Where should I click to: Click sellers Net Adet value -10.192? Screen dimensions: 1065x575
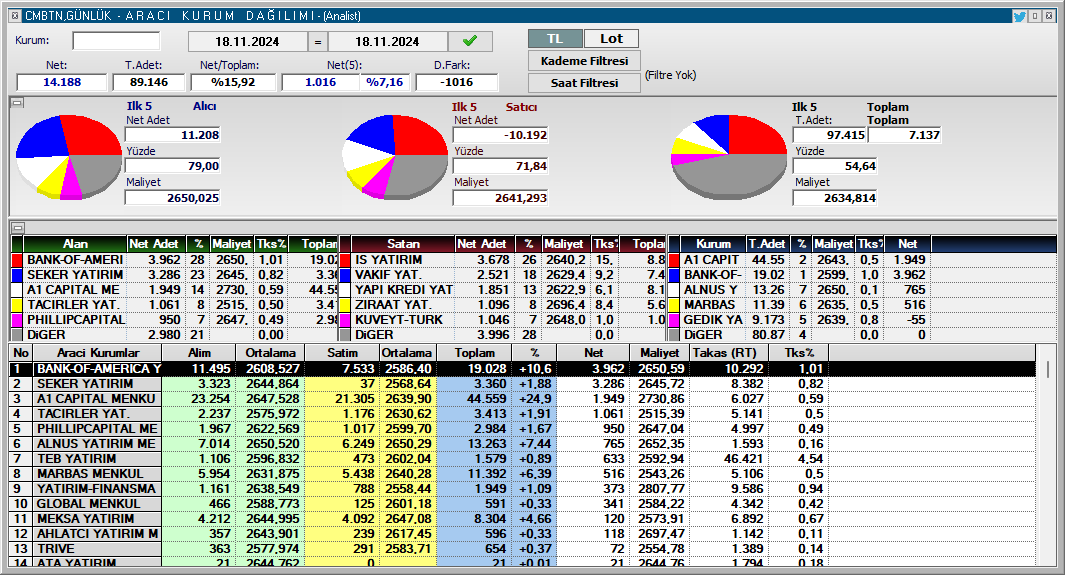[501, 135]
